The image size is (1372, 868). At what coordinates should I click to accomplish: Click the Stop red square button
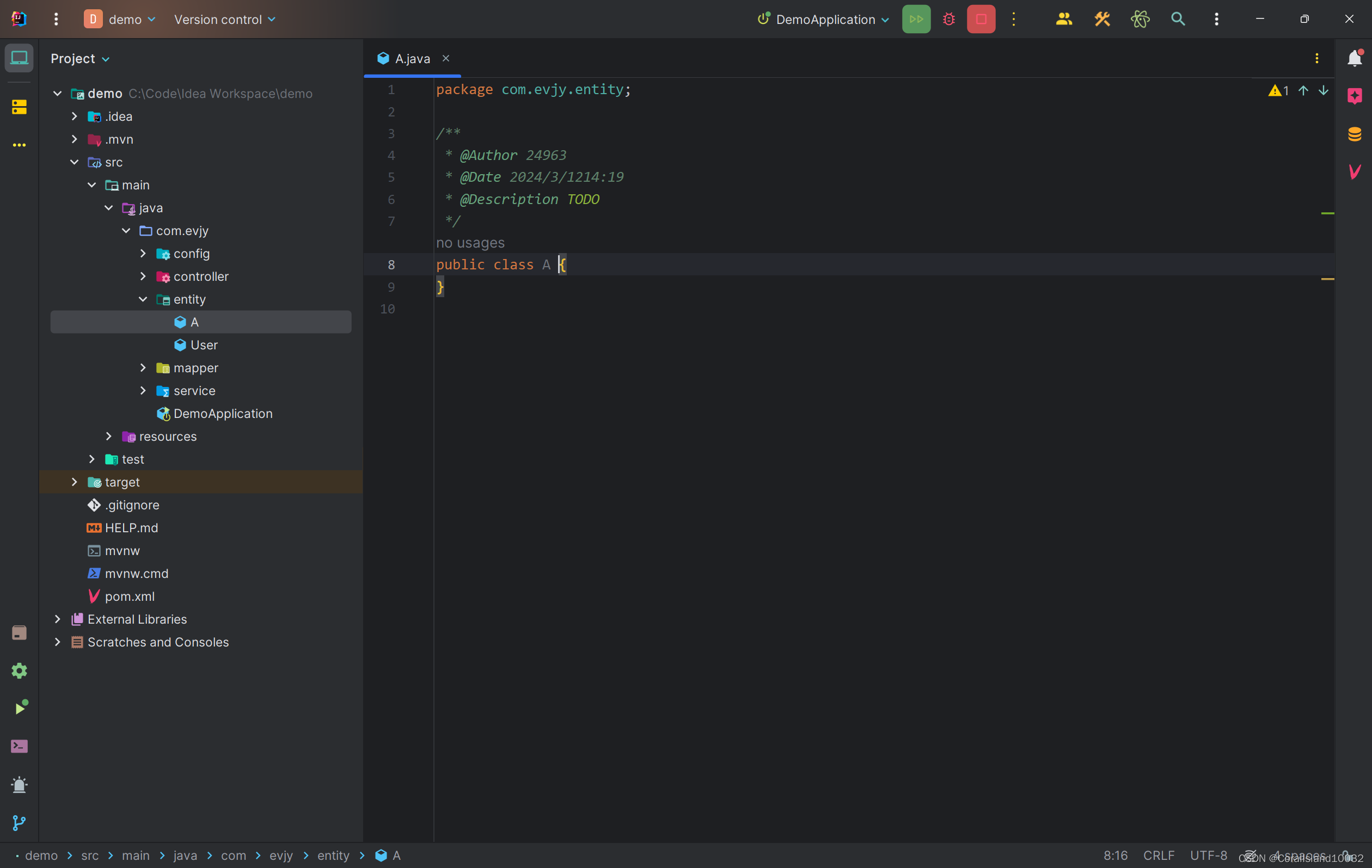pyautogui.click(x=982, y=19)
